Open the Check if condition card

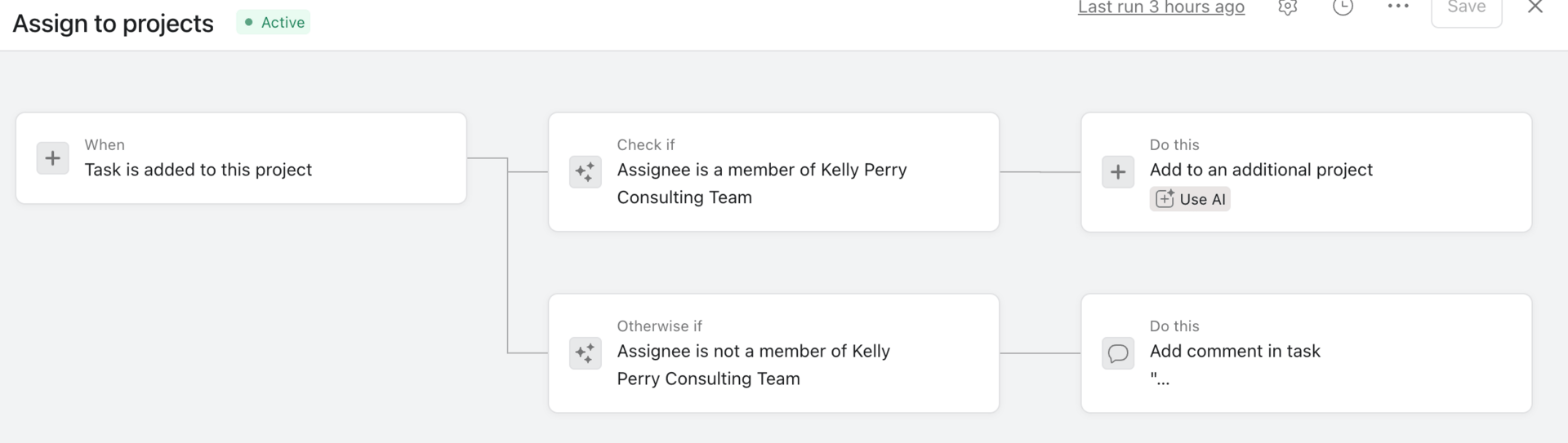pos(773,172)
